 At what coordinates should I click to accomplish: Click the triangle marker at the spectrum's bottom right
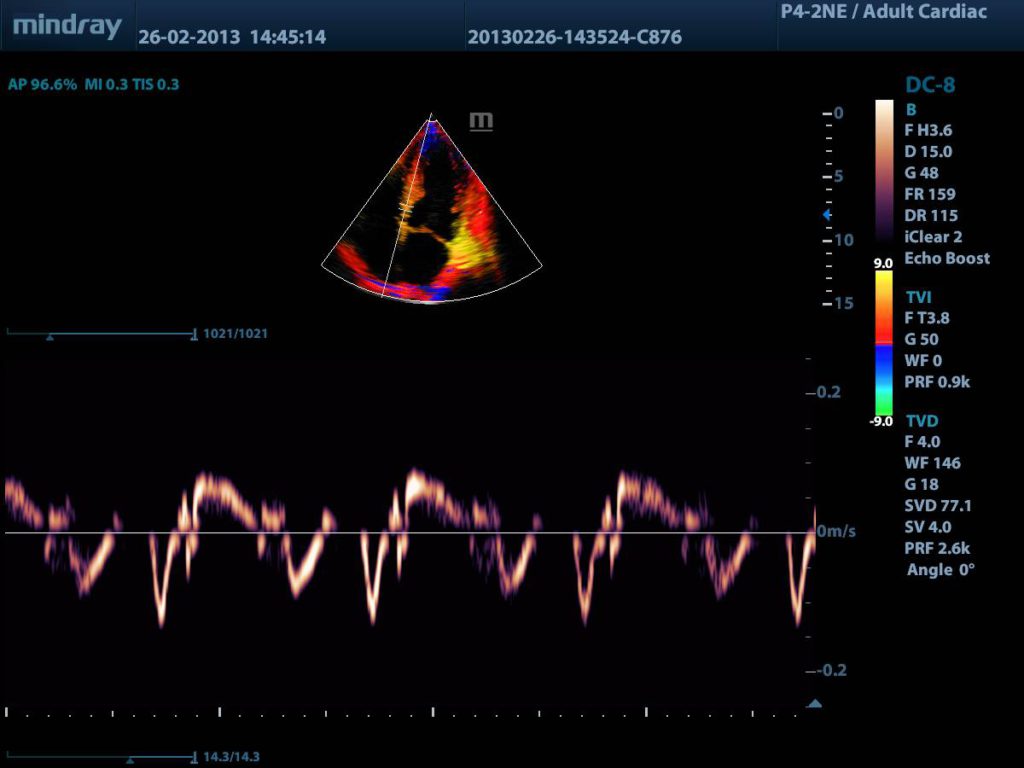click(x=814, y=704)
